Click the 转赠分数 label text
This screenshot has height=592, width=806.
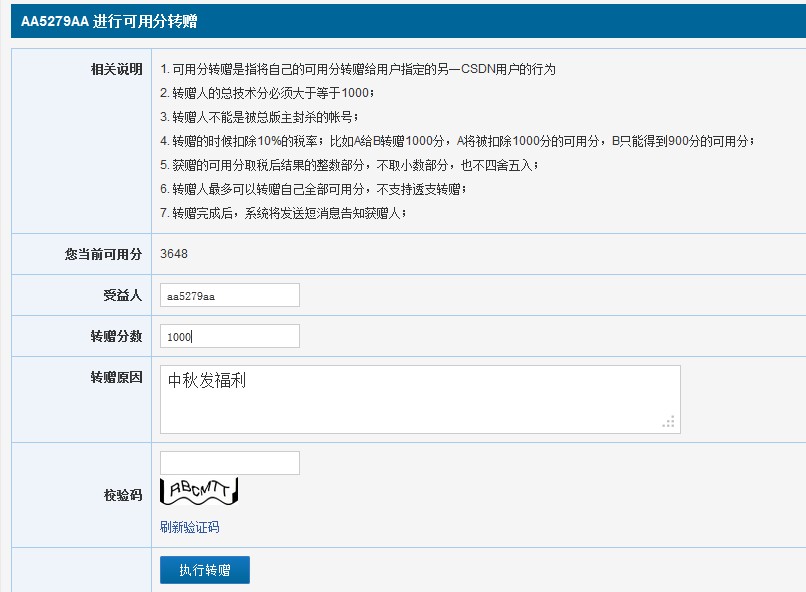coord(117,336)
